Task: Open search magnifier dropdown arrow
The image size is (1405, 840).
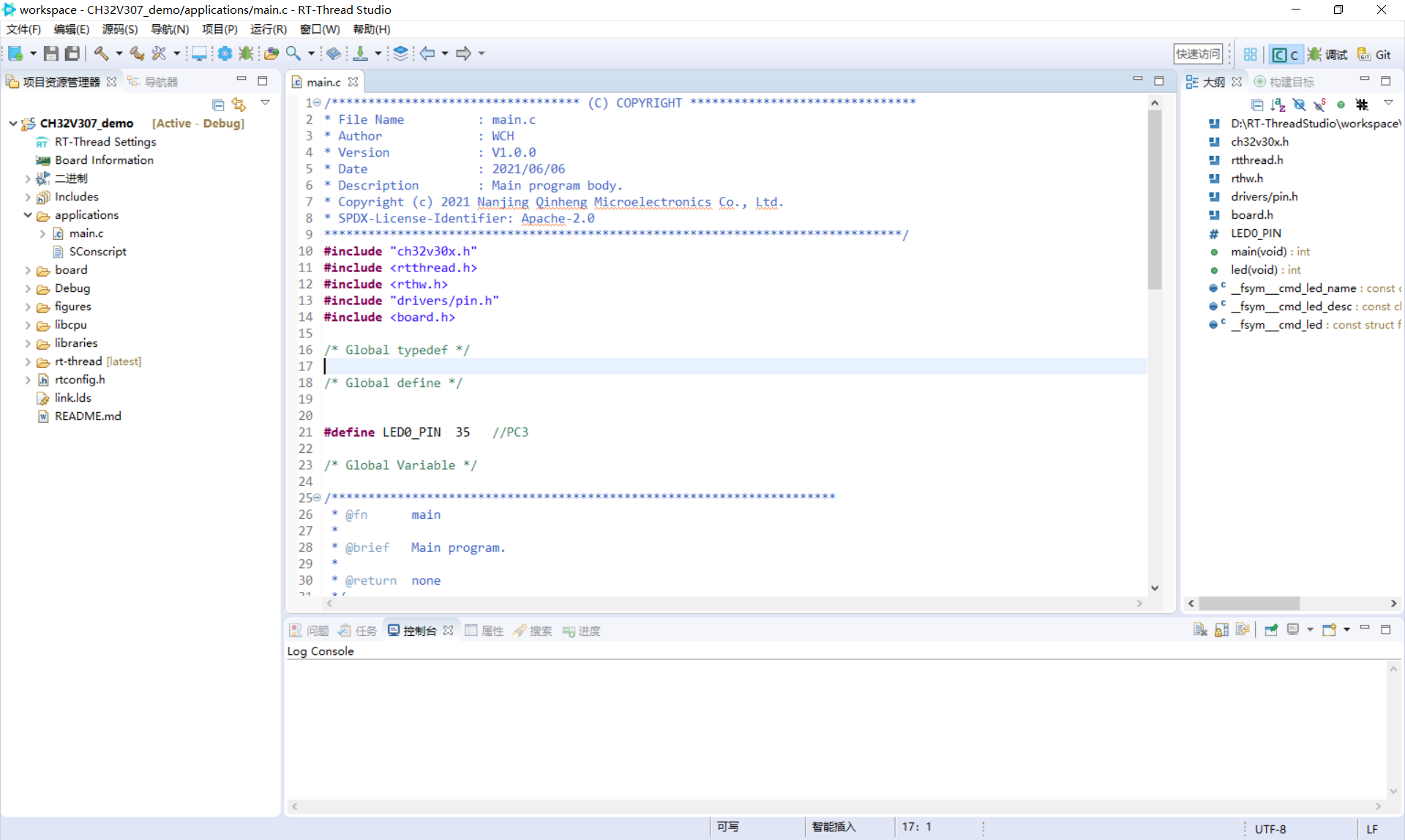Action: (311, 53)
